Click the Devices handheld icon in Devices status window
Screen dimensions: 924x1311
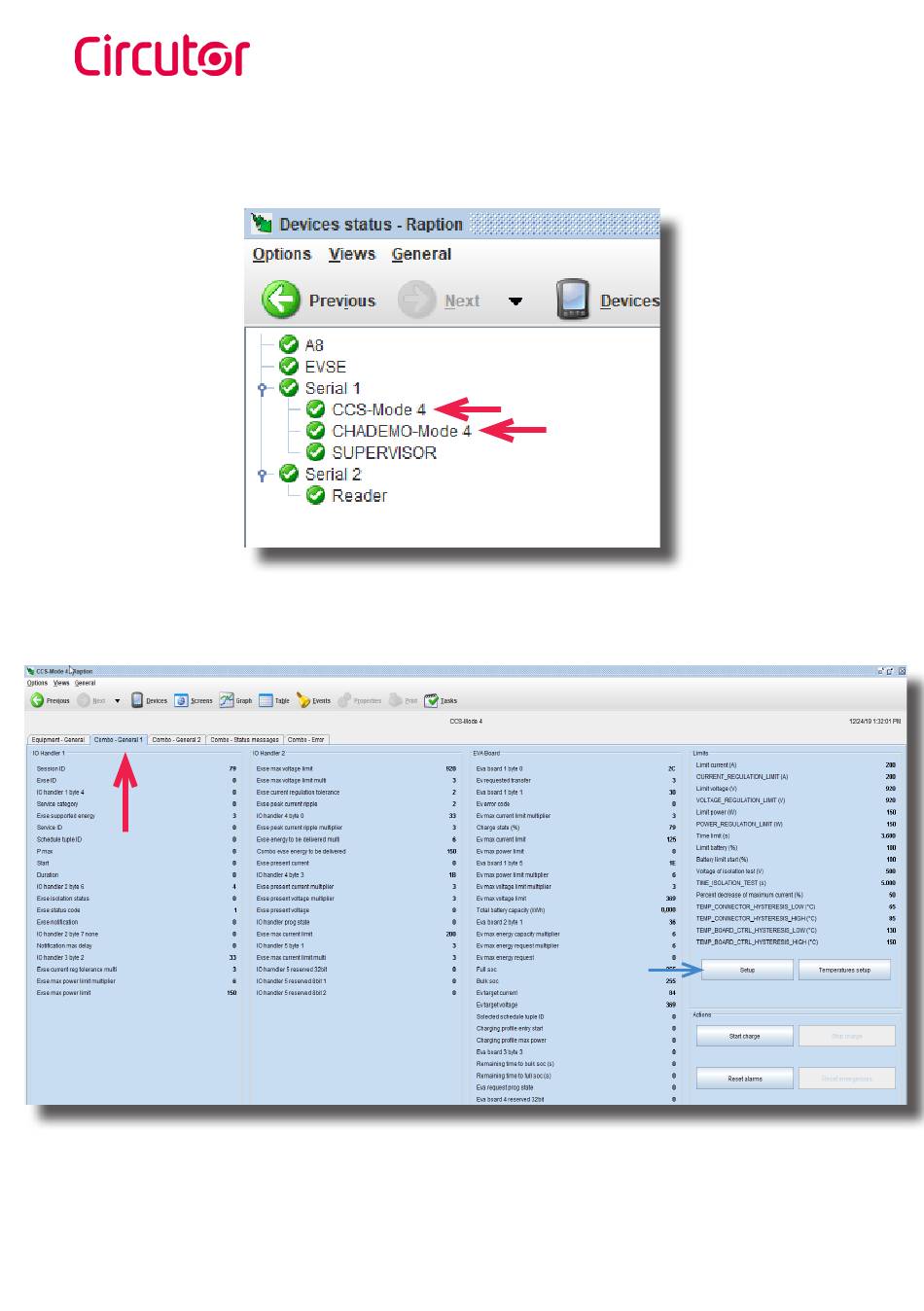pos(573,300)
